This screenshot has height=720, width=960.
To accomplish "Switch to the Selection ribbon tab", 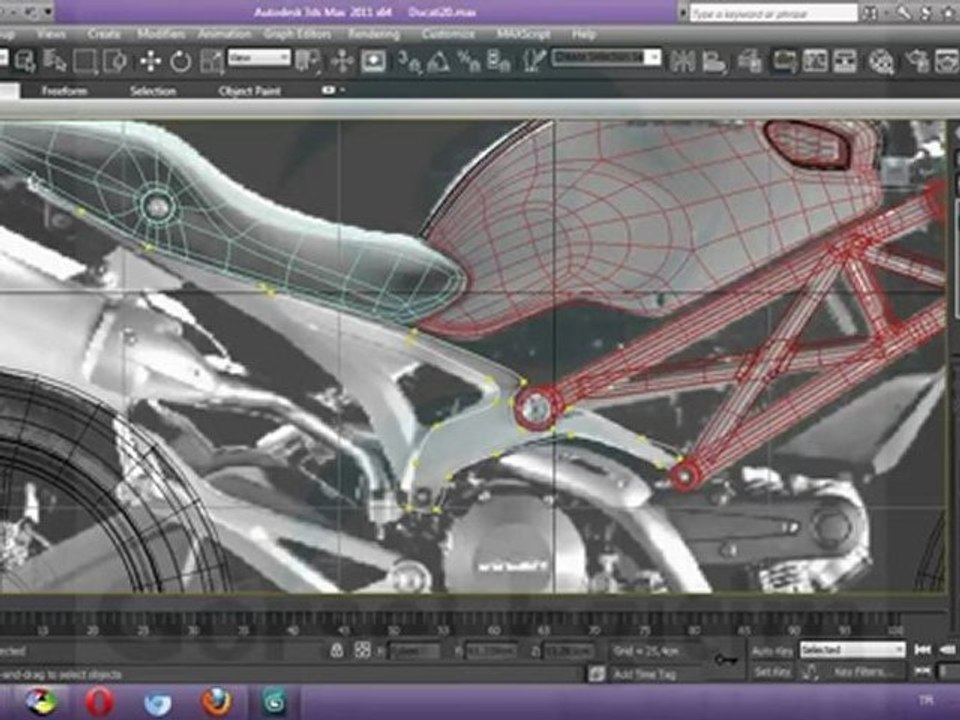I will tap(153, 91).
